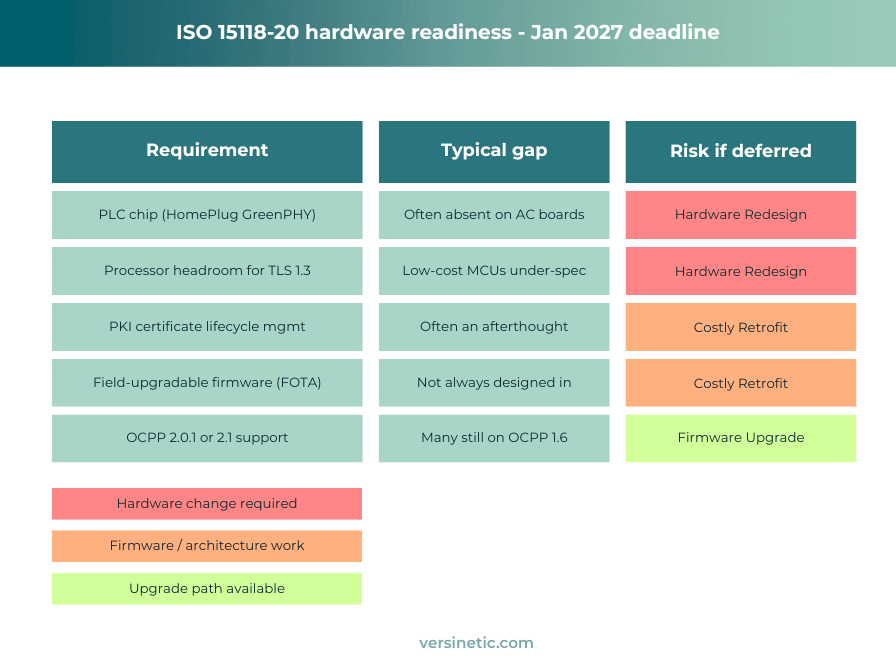Image resolution: width=896 pixels, height=672 pixels.
Task: Select the OCPP 2.0.1 or 2.1 support cell
Action: [x=207, y=437]
